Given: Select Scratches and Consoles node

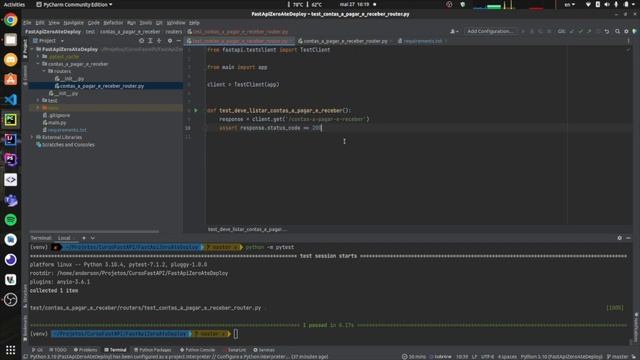Looking at the screenshot, I should point(68,144).
